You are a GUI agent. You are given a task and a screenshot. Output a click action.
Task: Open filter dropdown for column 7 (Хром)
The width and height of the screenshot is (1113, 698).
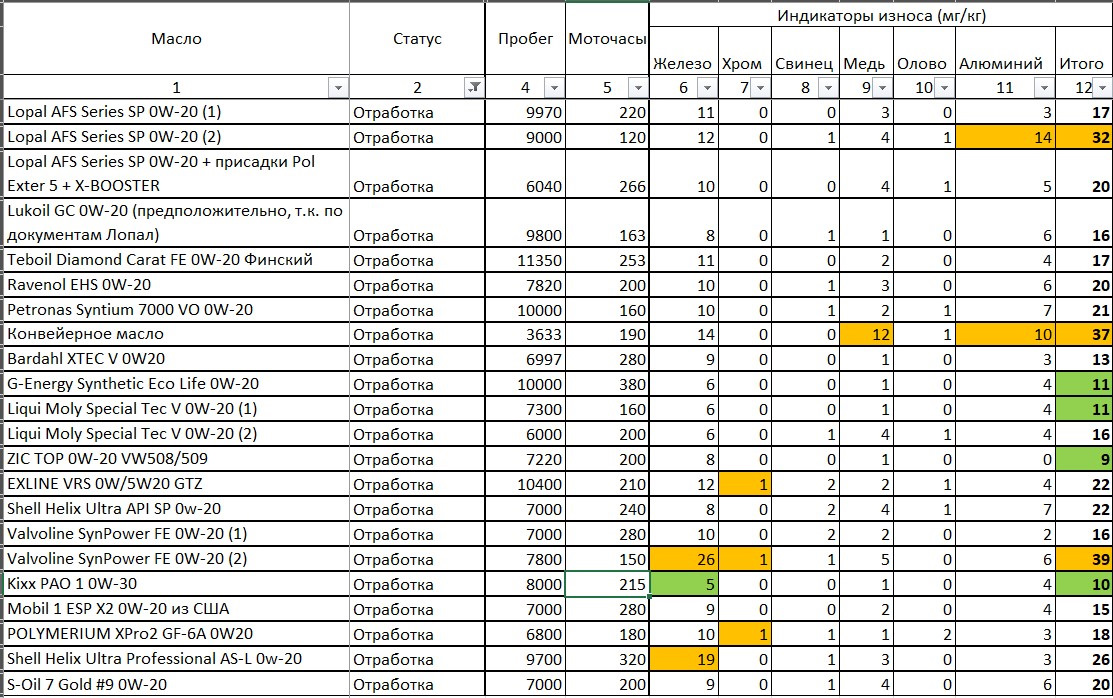click(x=760, y=88)
